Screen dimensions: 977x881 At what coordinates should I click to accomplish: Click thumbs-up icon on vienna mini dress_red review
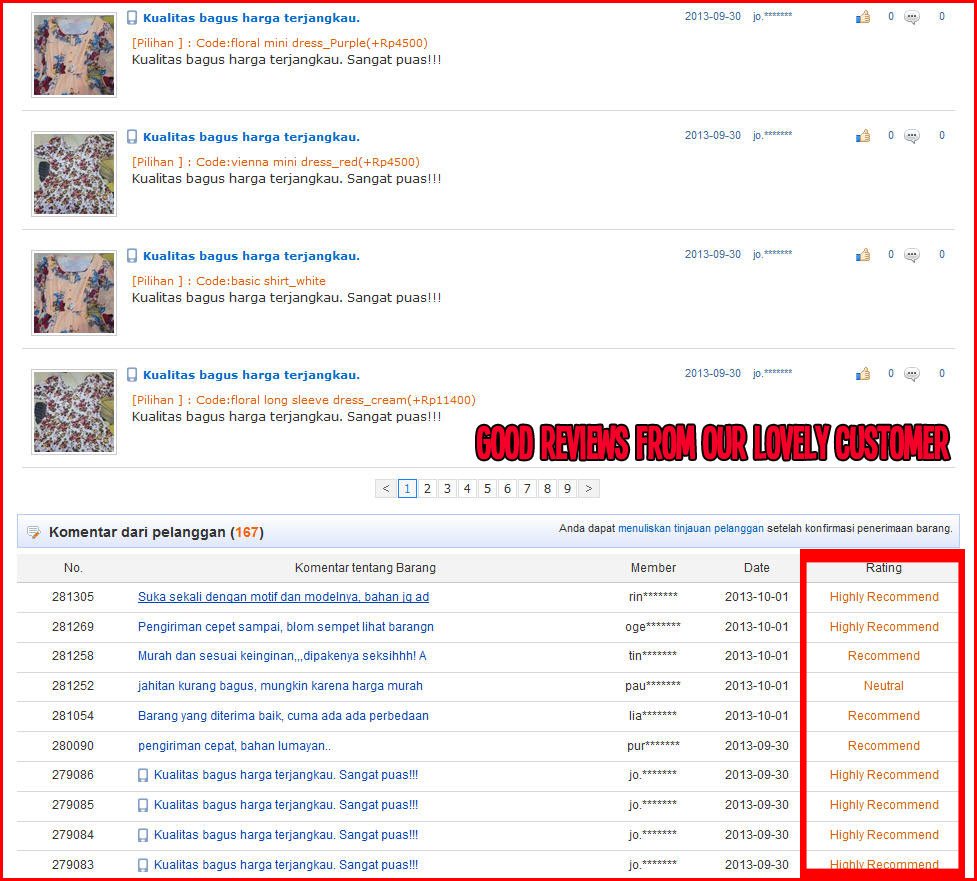click(x=863, y=136)
